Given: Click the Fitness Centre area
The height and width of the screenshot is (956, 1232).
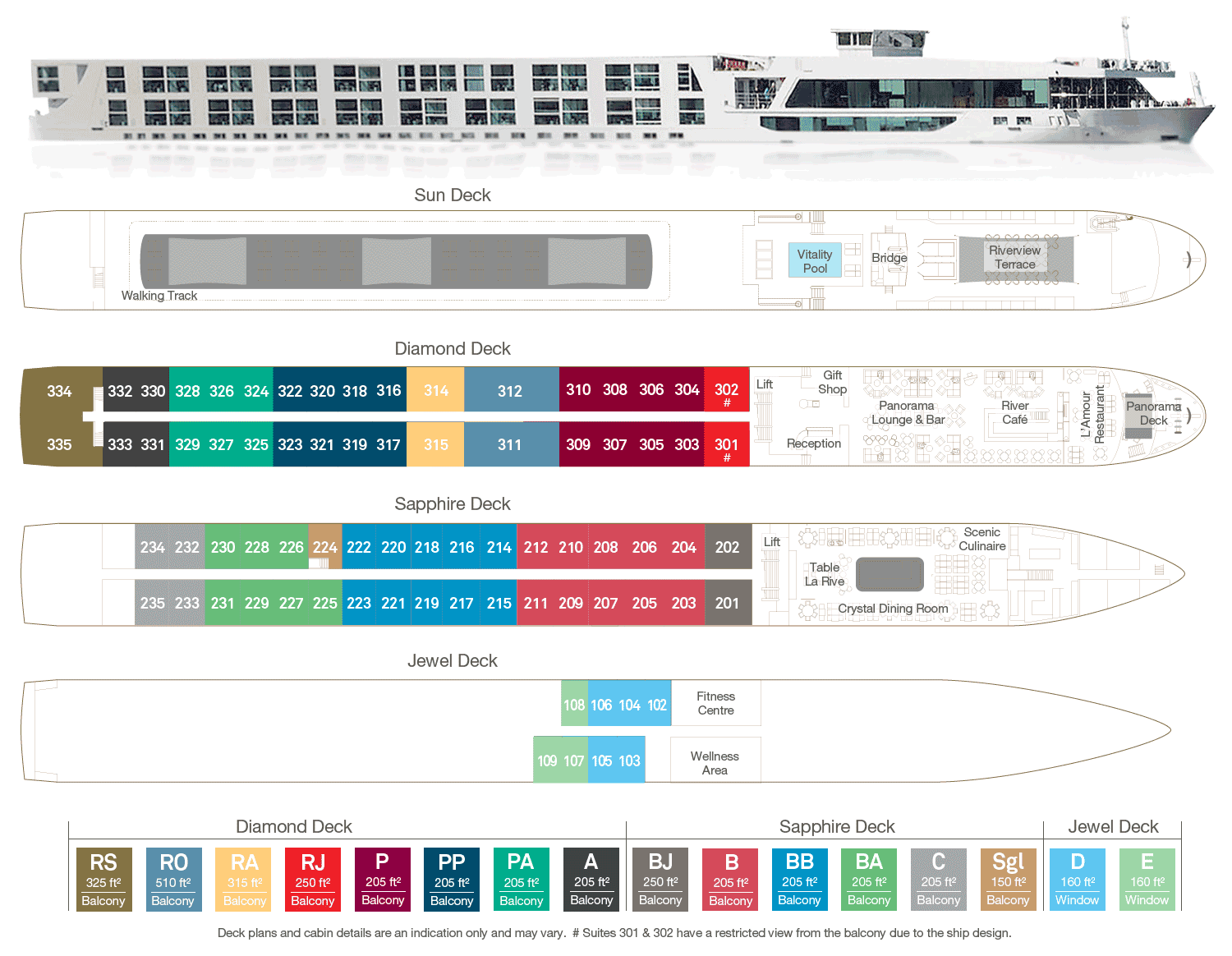Looking at the screenshot, I should pos(716,703).
